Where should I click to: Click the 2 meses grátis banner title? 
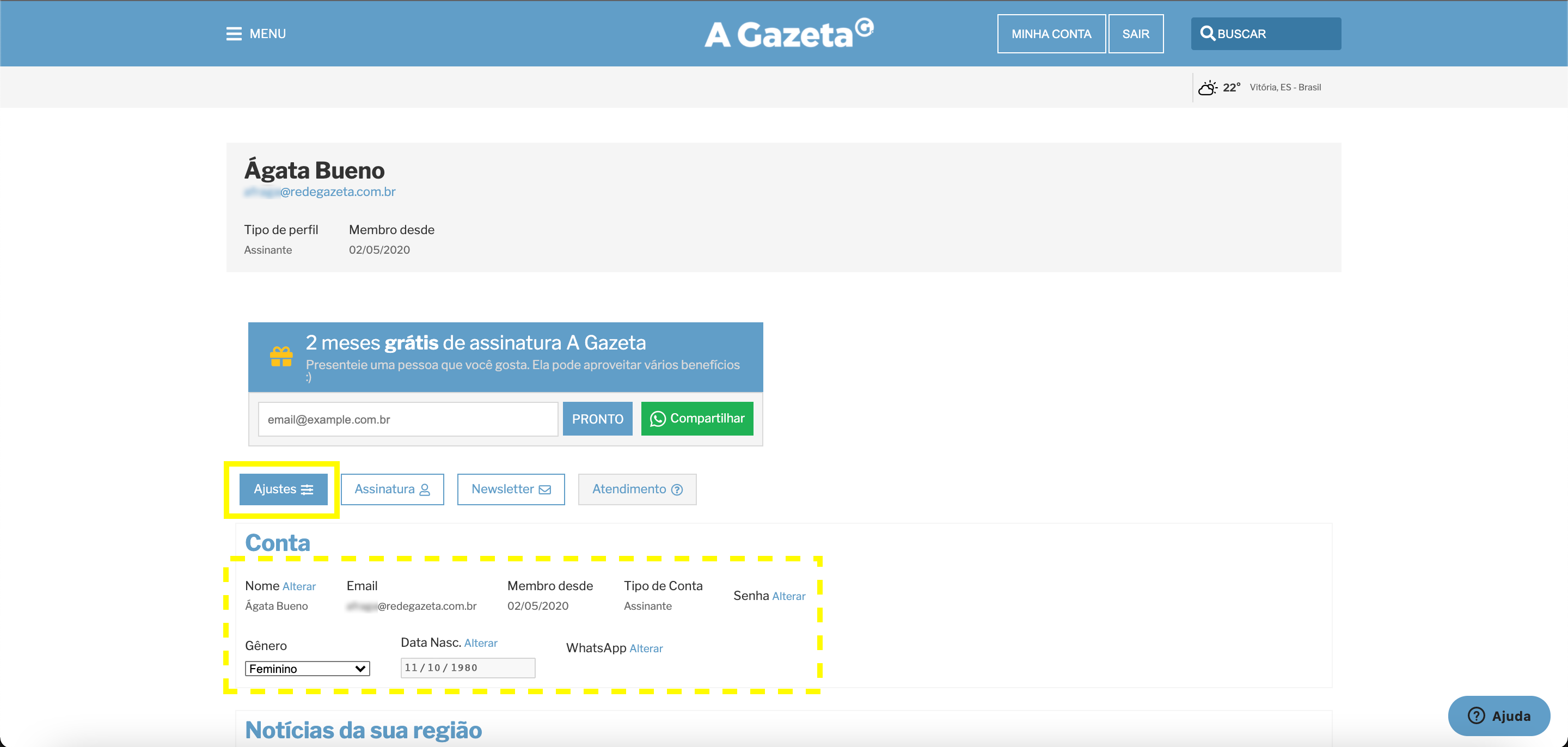pyautogui.click(x=475, y=343)
